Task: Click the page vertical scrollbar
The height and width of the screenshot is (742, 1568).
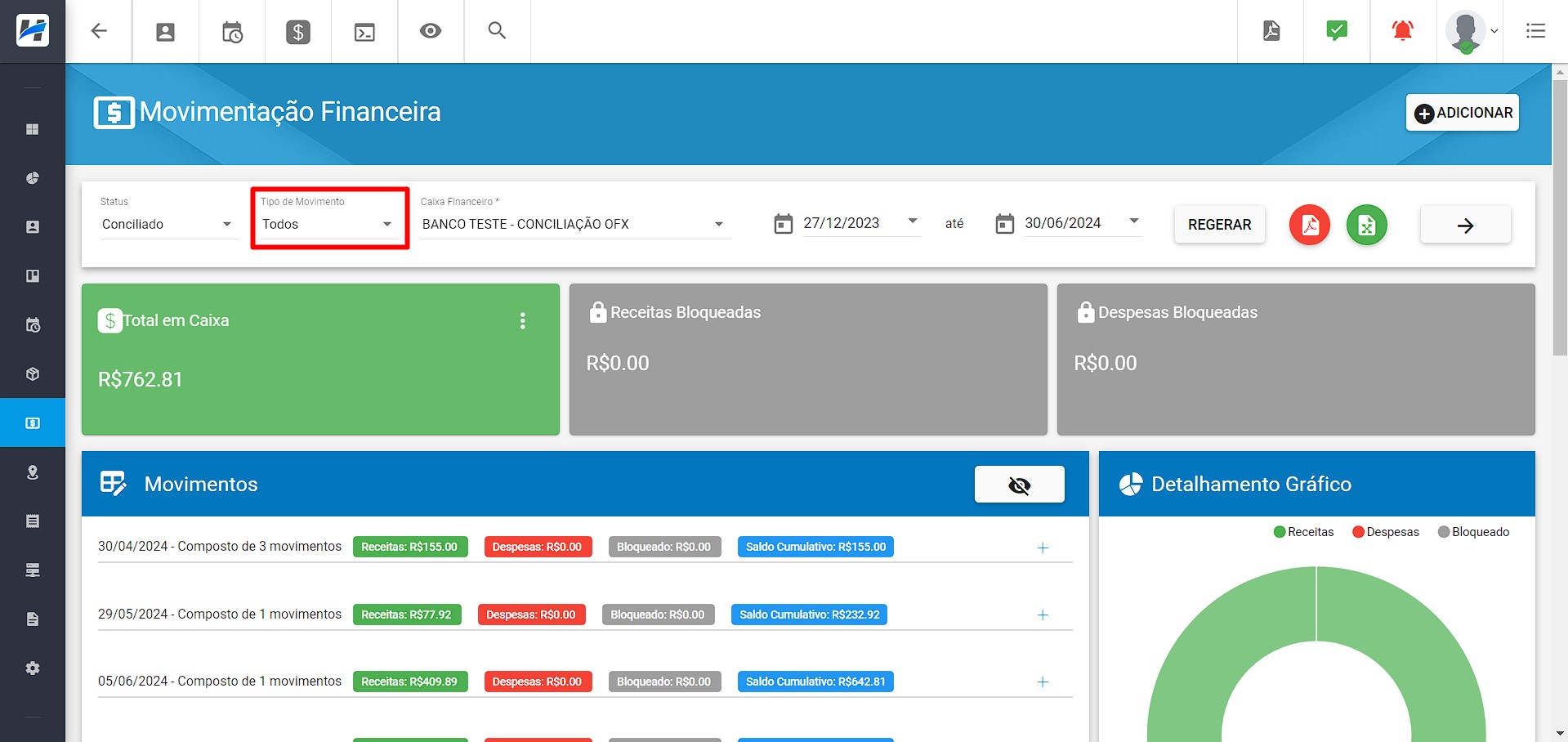Action: coord(1560,217)
